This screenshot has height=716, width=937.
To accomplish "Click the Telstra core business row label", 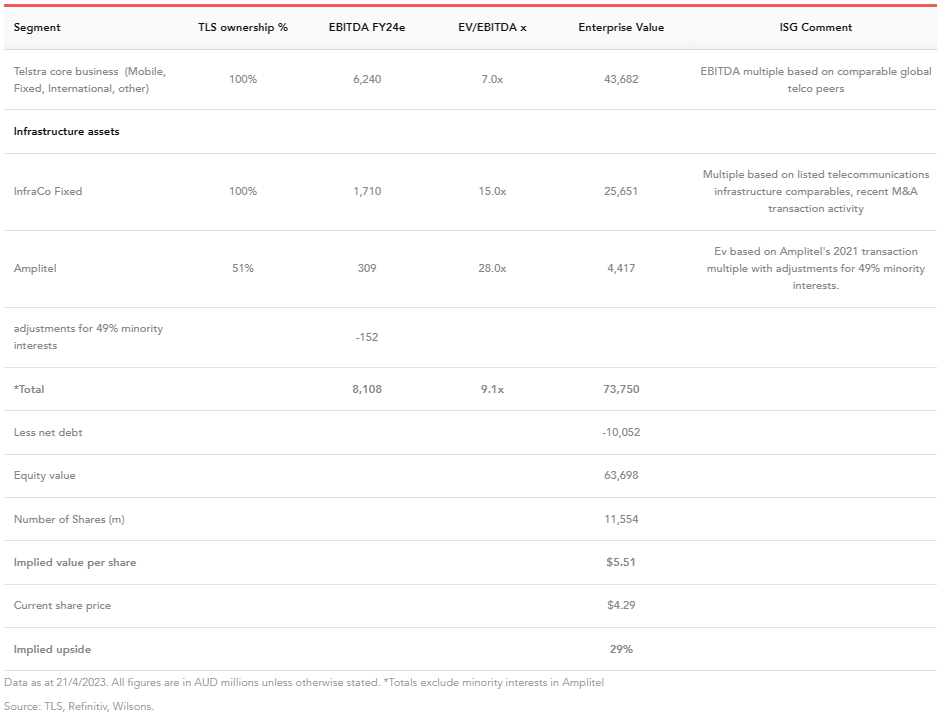I will (x=90, y=80).
